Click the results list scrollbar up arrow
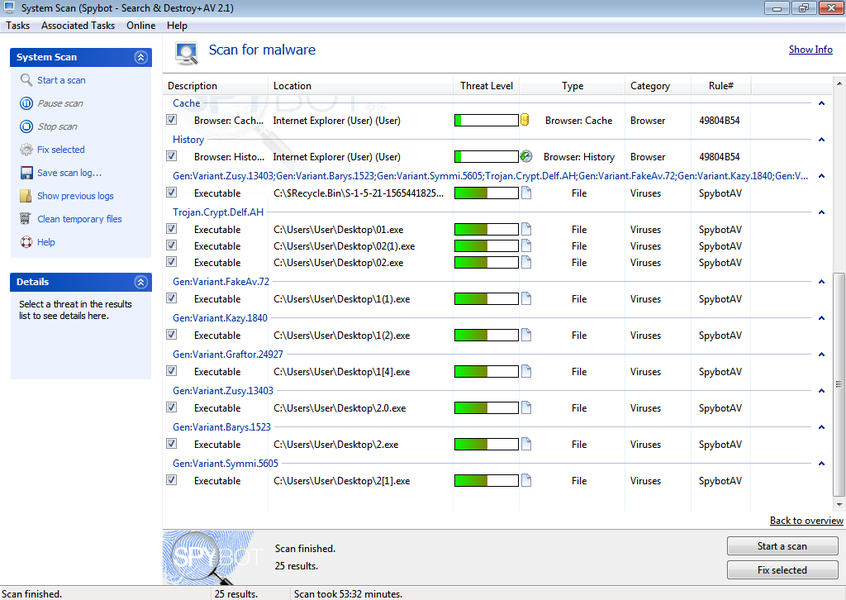This screenshot has height=600, width=846. point(839,84)
